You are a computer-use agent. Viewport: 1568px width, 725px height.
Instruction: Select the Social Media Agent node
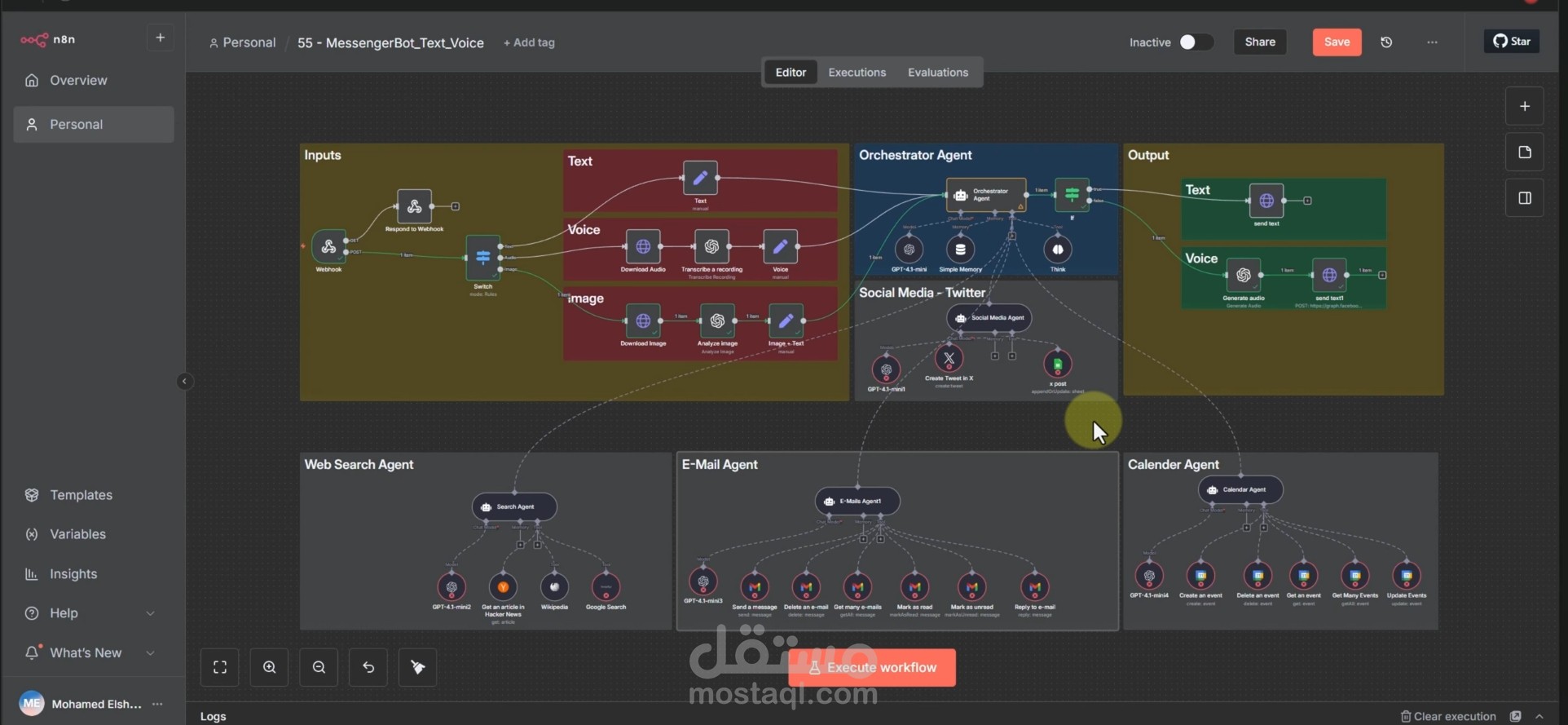tap(989, 318)
